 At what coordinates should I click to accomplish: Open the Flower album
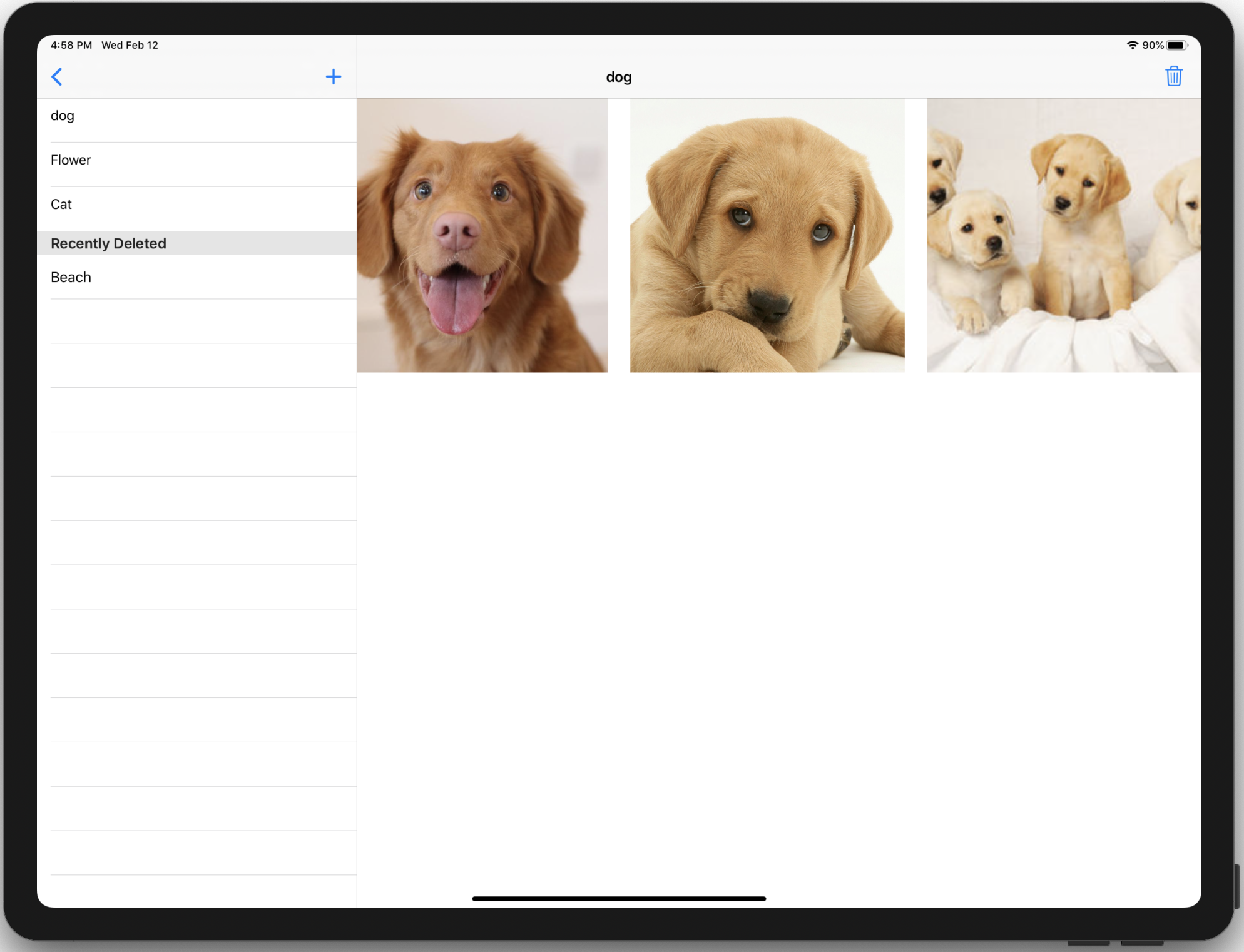[71, 160]
